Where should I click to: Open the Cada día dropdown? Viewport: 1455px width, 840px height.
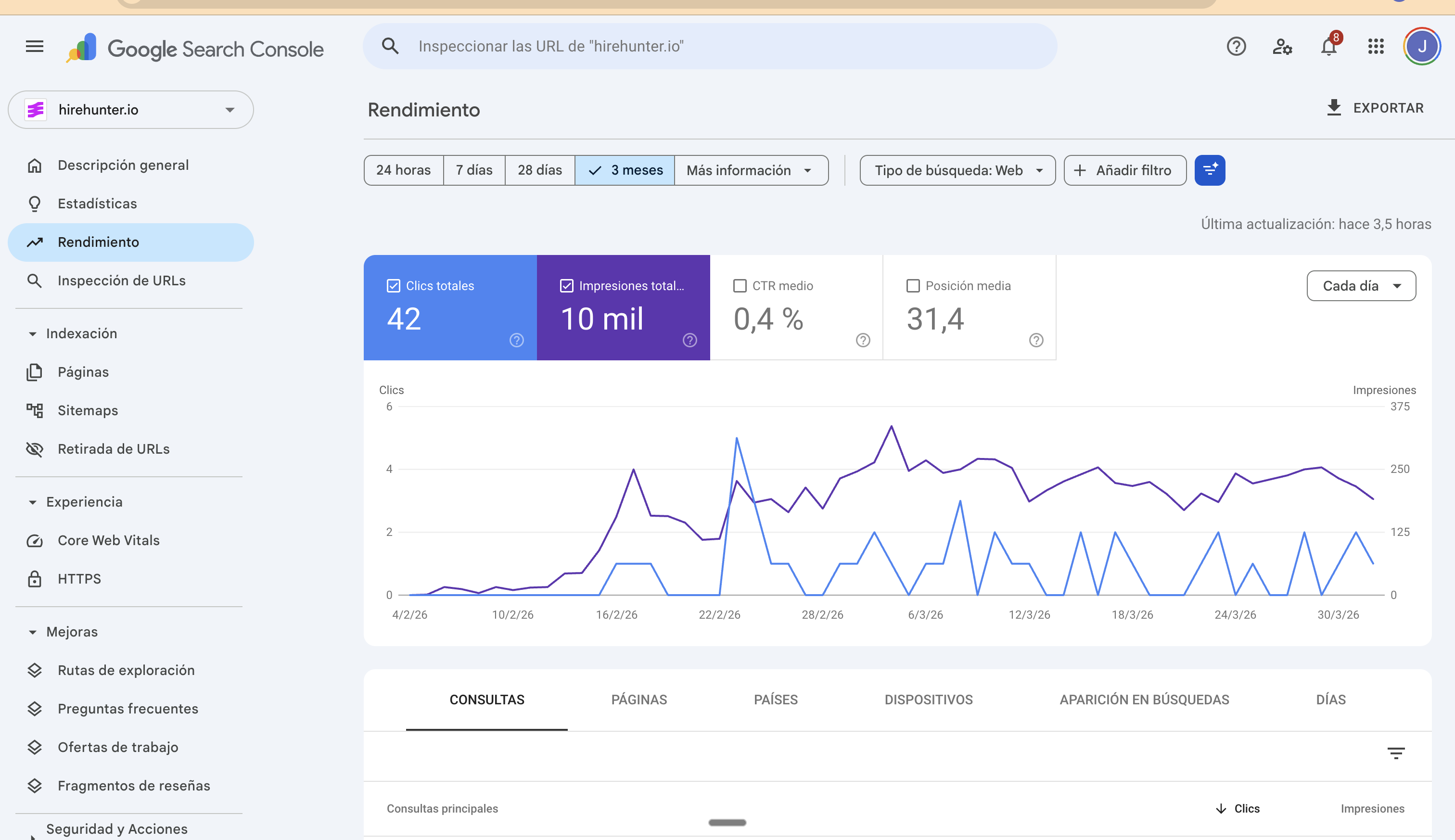[1360, 286]
